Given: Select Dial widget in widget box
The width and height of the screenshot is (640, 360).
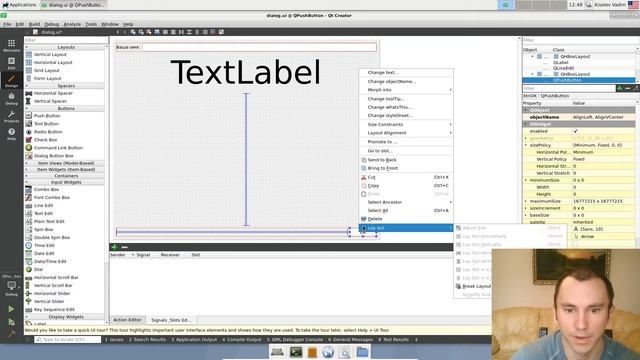Looking at the screenshot, I should (38, 269).
